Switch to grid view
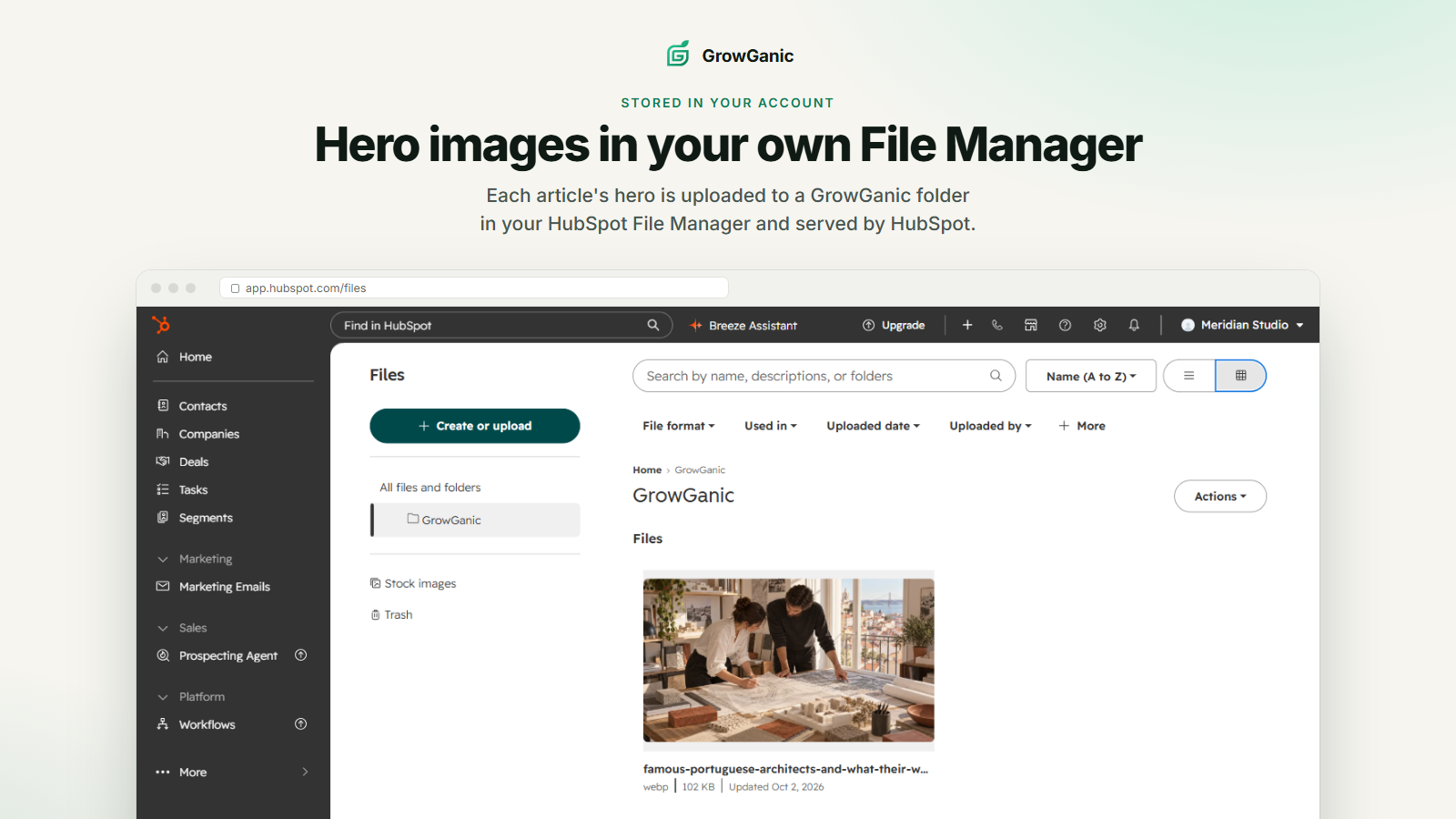The width and height of the screenshot is (1456, 819). 1240,376
